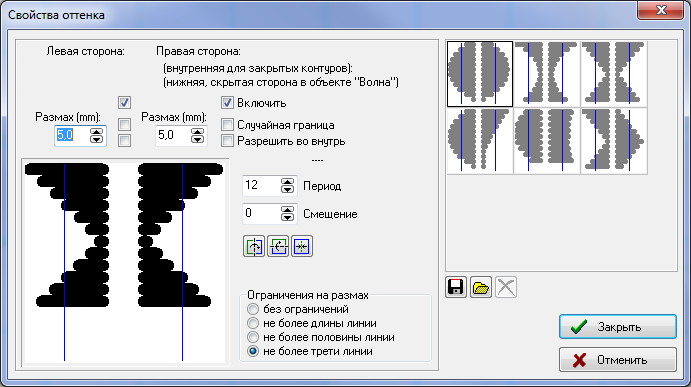Select the bottom-right arrow-shaped preset thumbnail

(614, 141)
